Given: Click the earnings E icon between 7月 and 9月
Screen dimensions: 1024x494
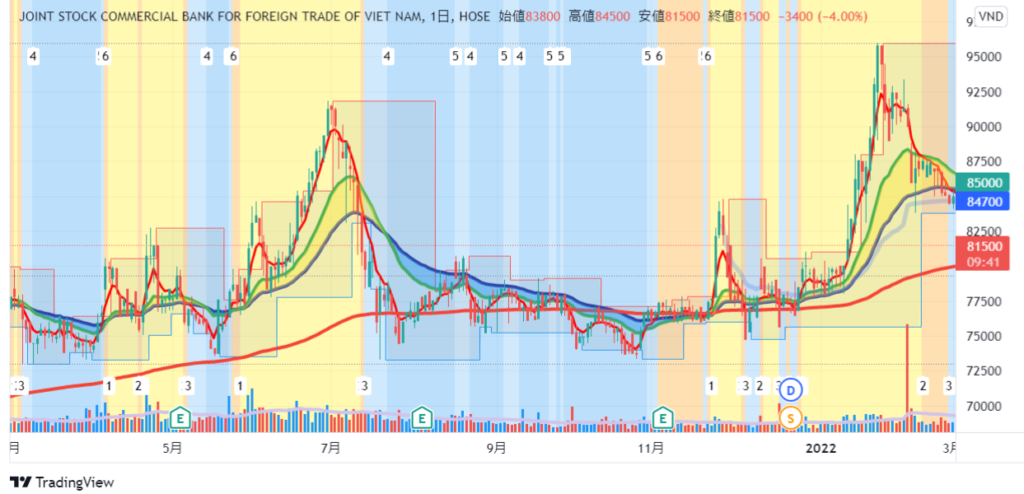Looking at the screenshot, I should point(423,416).
